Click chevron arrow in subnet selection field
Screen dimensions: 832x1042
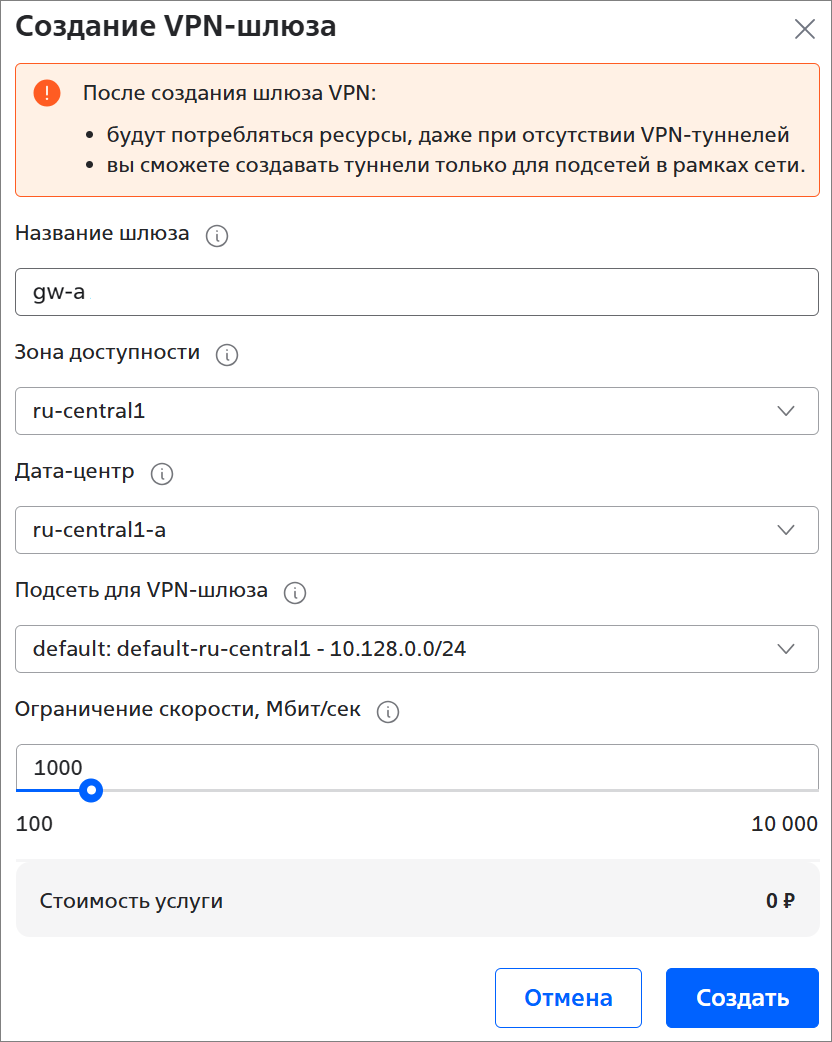click(x=786, y=649)
